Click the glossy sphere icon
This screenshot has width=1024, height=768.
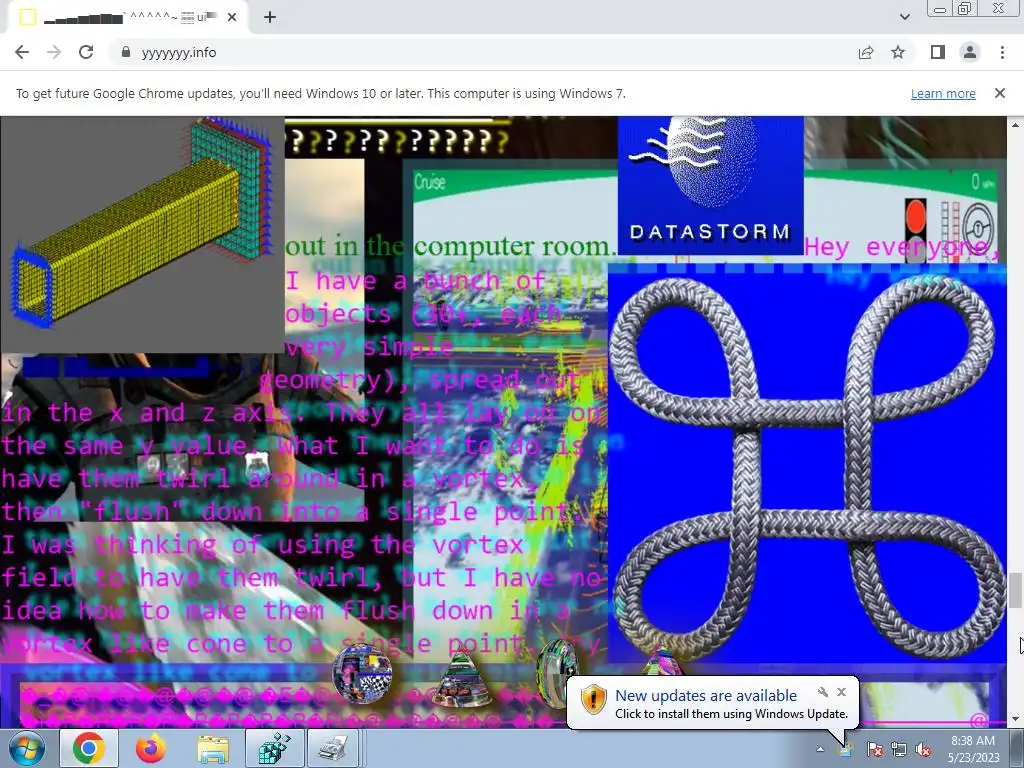pos(362,673)
